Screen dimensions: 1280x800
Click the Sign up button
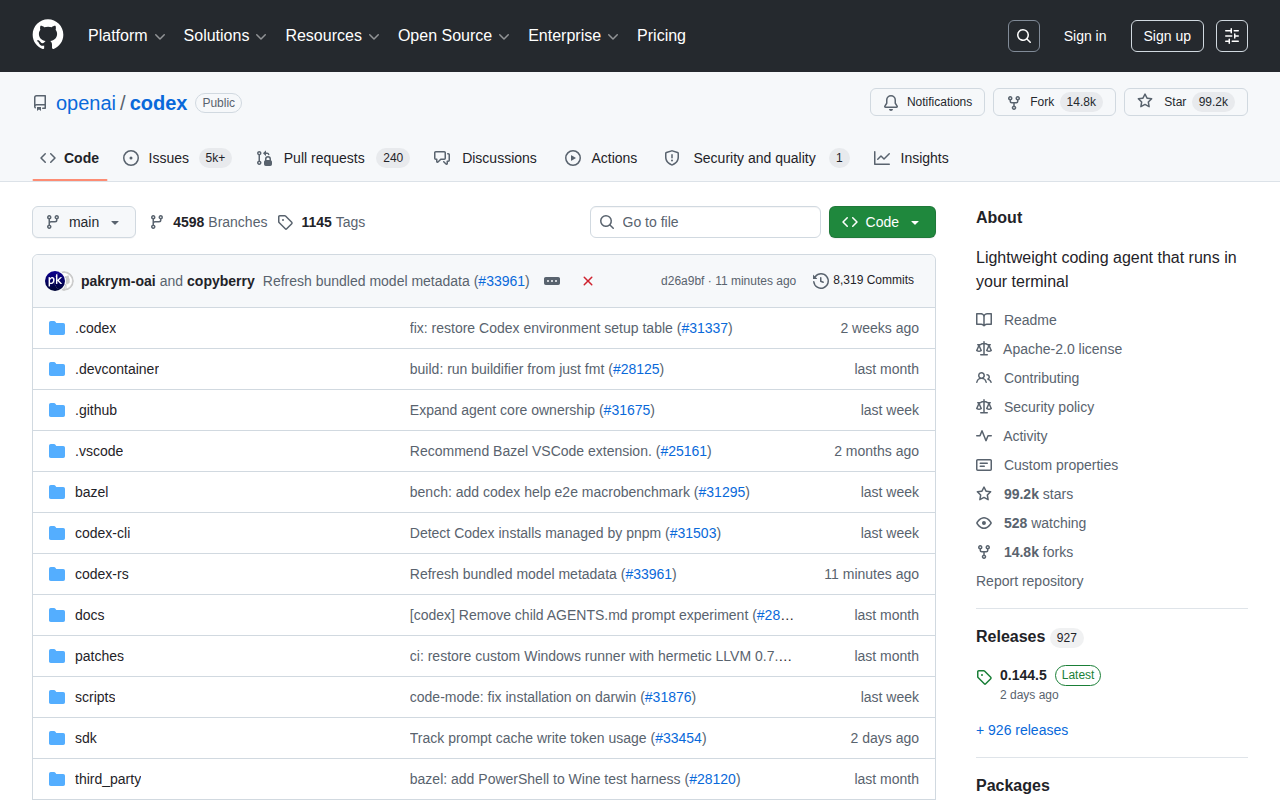pyautogui.click(x=1167, y=36)
